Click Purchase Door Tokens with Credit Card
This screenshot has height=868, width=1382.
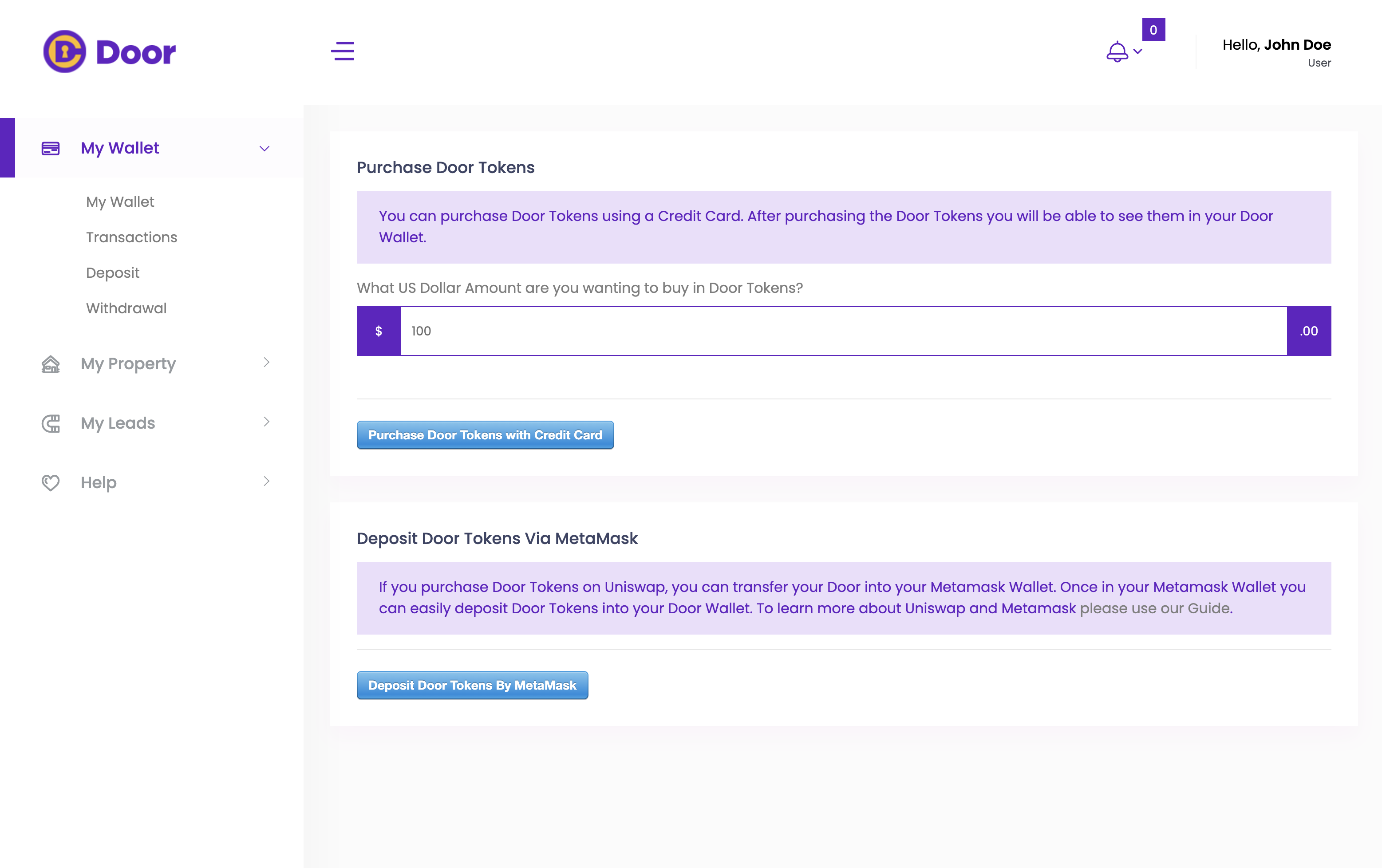tap(486, 435)
